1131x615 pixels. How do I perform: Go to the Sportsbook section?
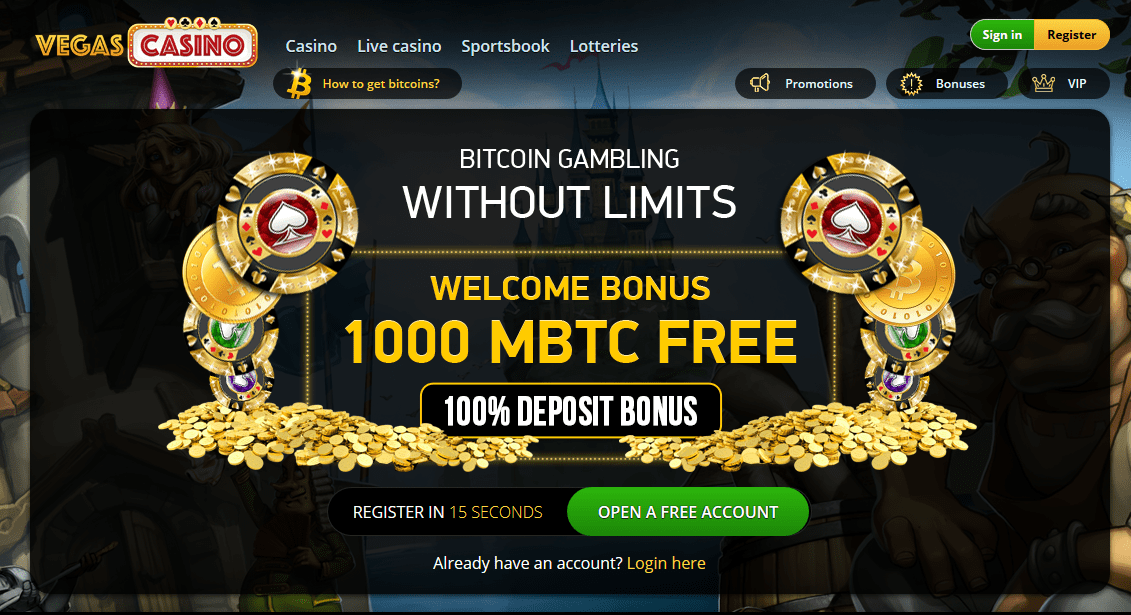tap(505, 46)
